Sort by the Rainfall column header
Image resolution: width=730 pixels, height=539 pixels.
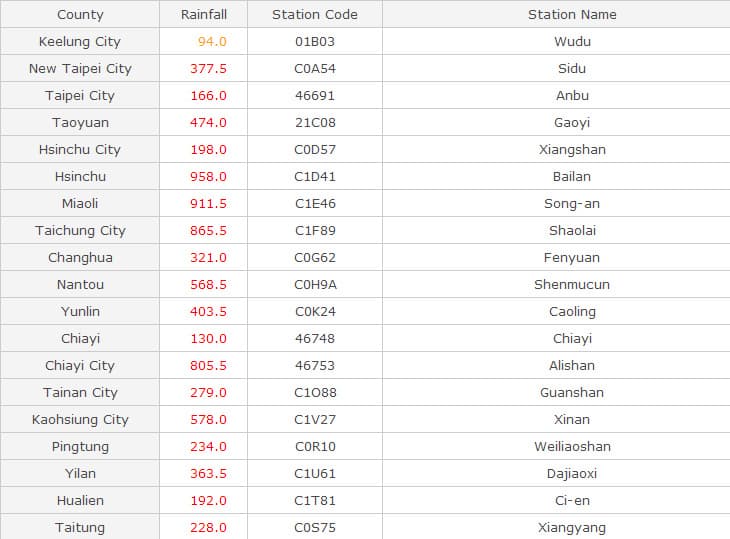coord(203,14)
